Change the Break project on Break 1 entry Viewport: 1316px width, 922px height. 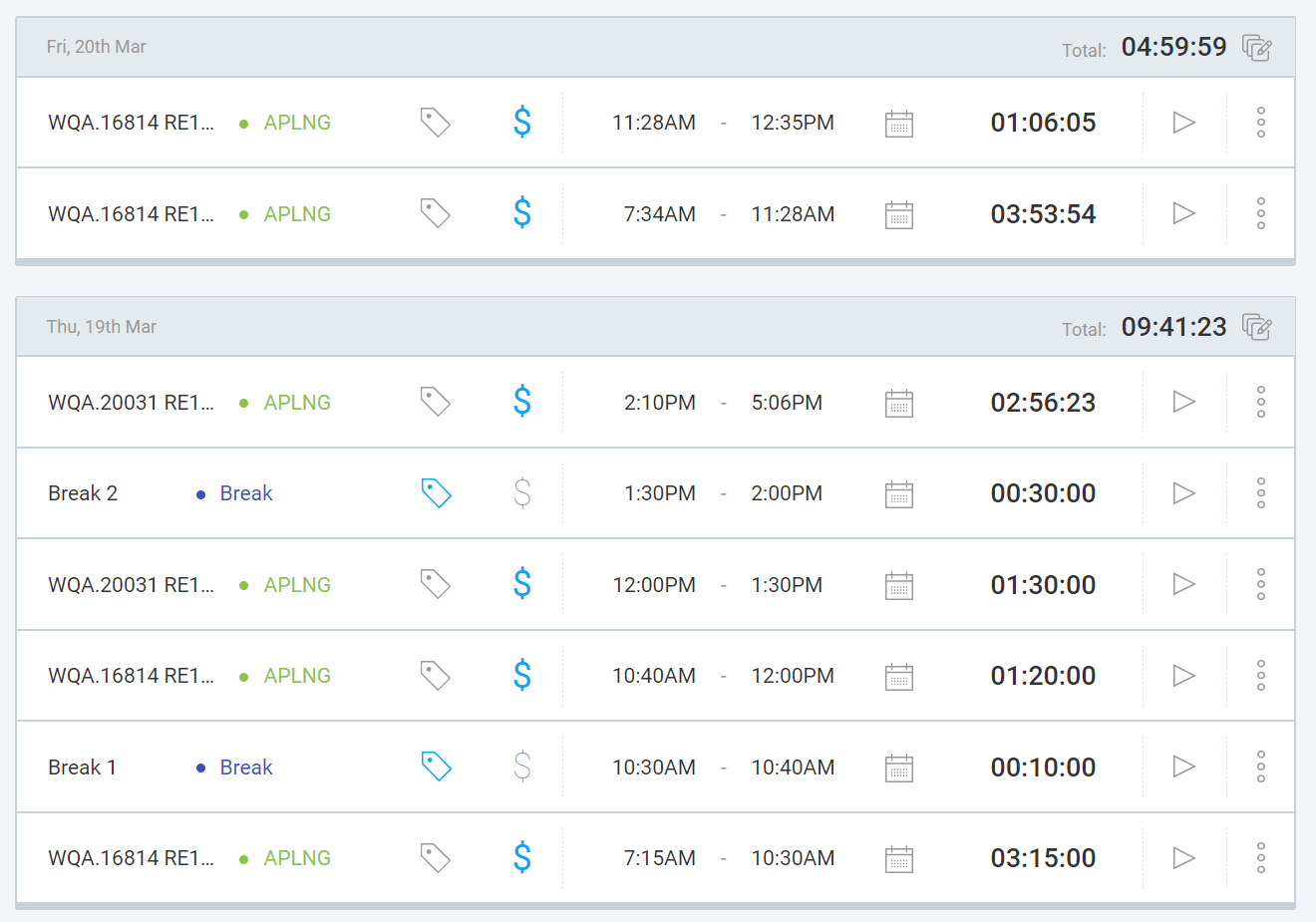click(235, 768)
